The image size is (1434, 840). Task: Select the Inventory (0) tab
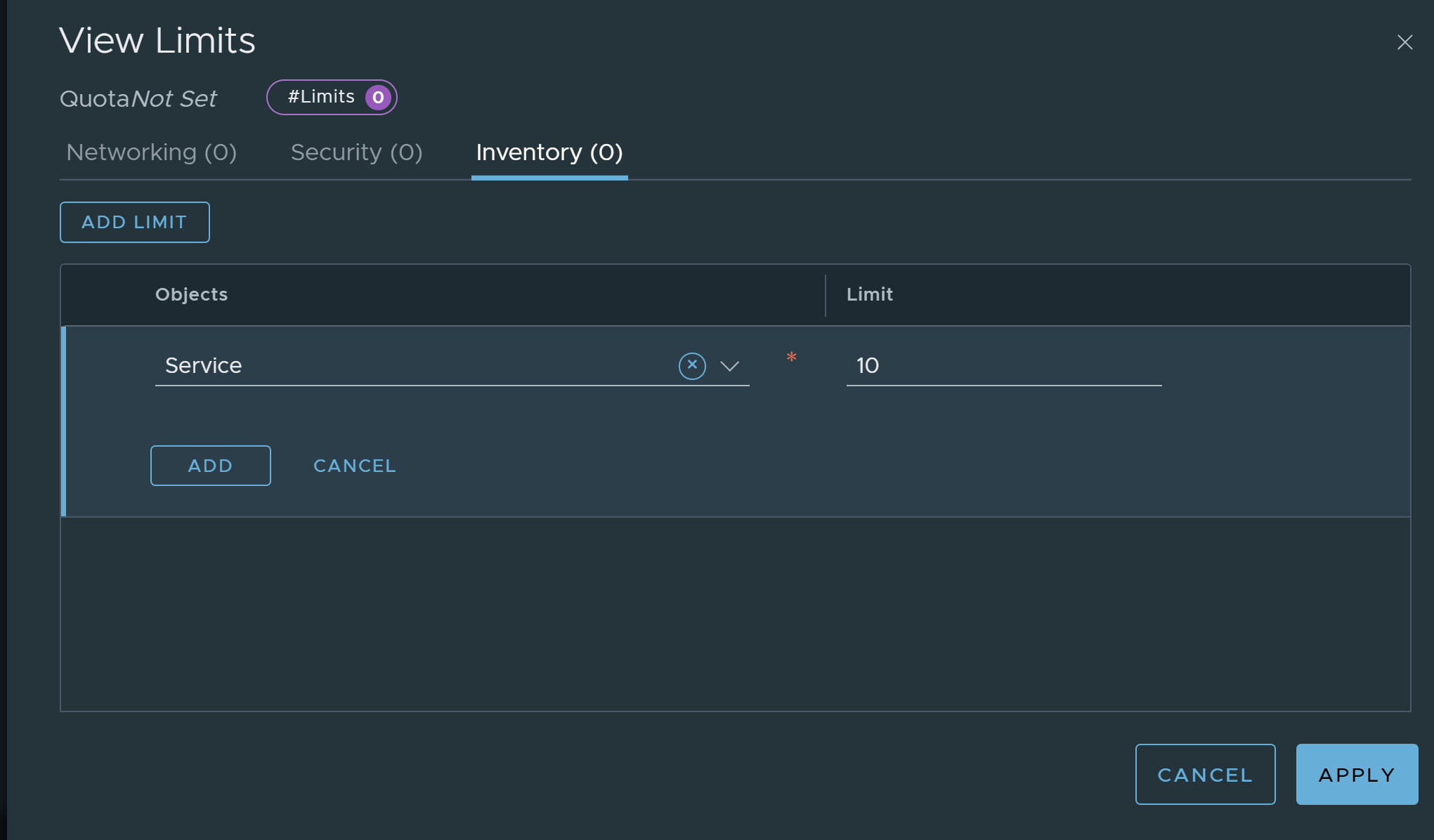549,152
